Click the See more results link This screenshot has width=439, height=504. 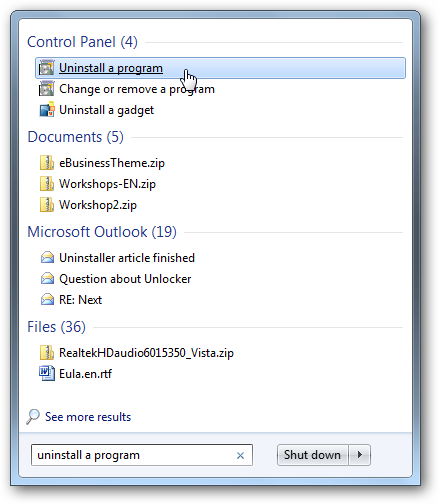[x=88, y=417]
